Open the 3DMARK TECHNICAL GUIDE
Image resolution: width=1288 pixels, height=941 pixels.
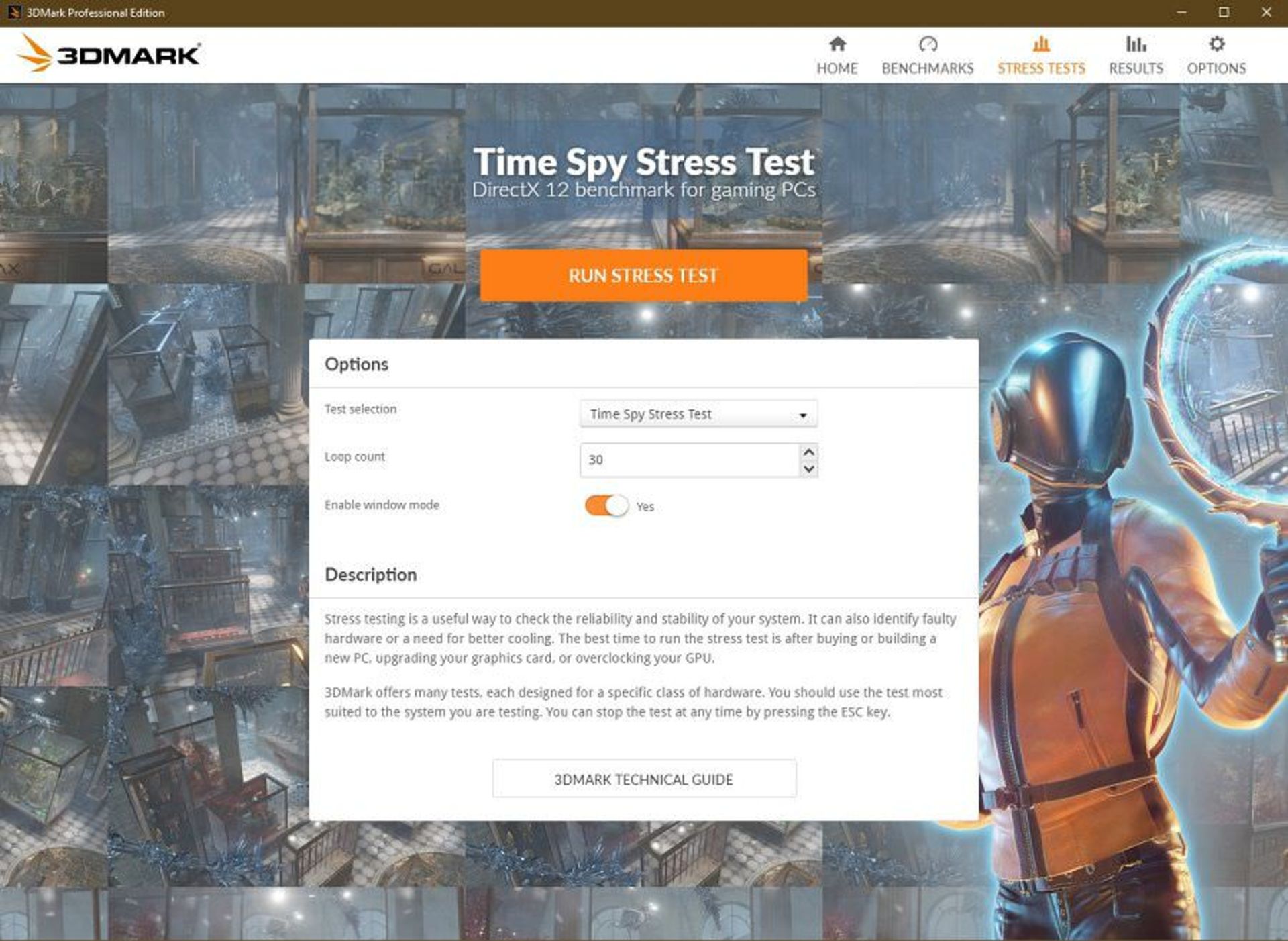(644, 779)
